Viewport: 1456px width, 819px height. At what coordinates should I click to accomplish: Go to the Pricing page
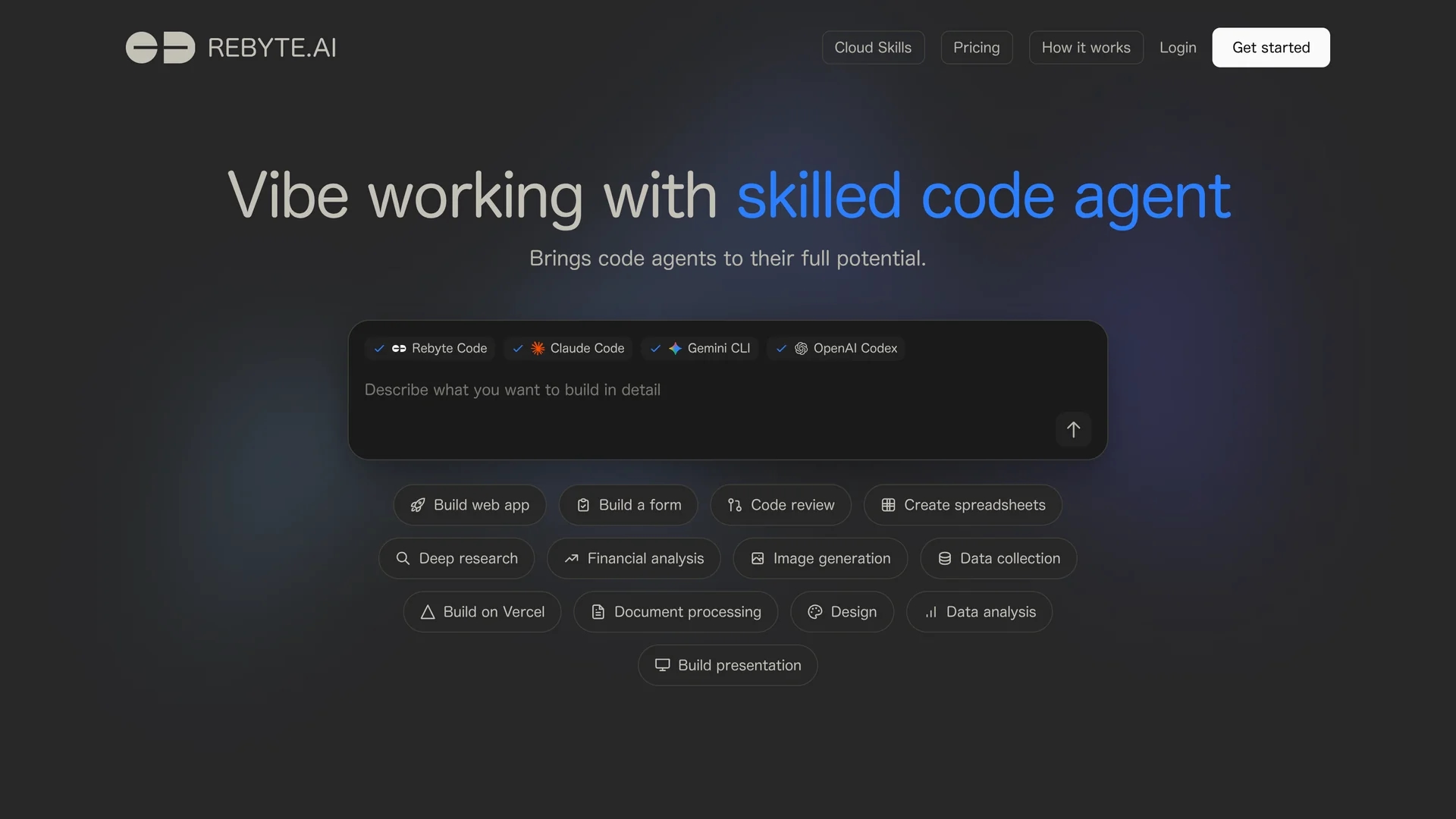976,47
